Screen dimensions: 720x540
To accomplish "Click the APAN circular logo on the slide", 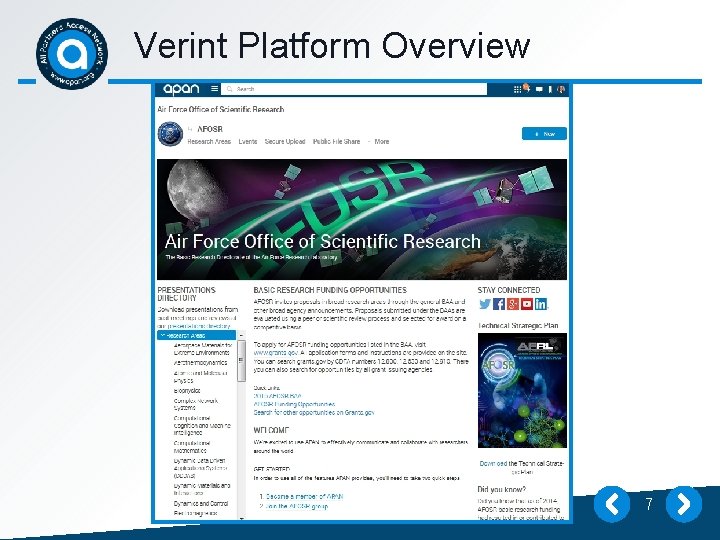I will [x=72, y=54].
